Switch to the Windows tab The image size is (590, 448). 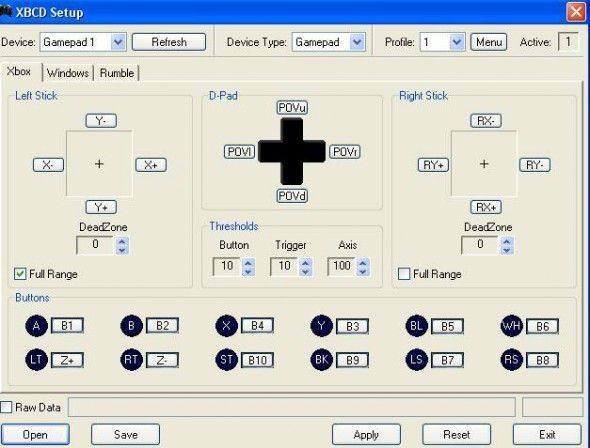pyautogui.click(x=68, y=73)
